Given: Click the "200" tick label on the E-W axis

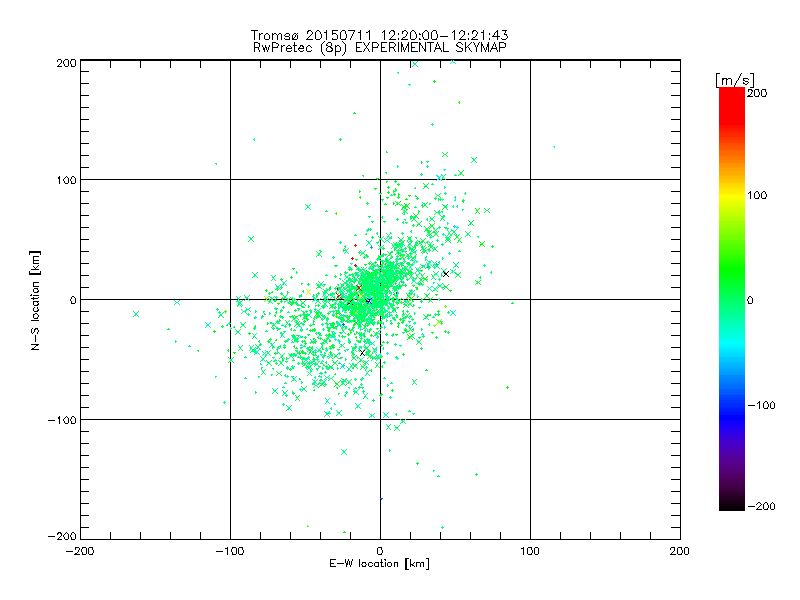Looking at the screenshot, I should pyautogui.click(x=680, y=551).
